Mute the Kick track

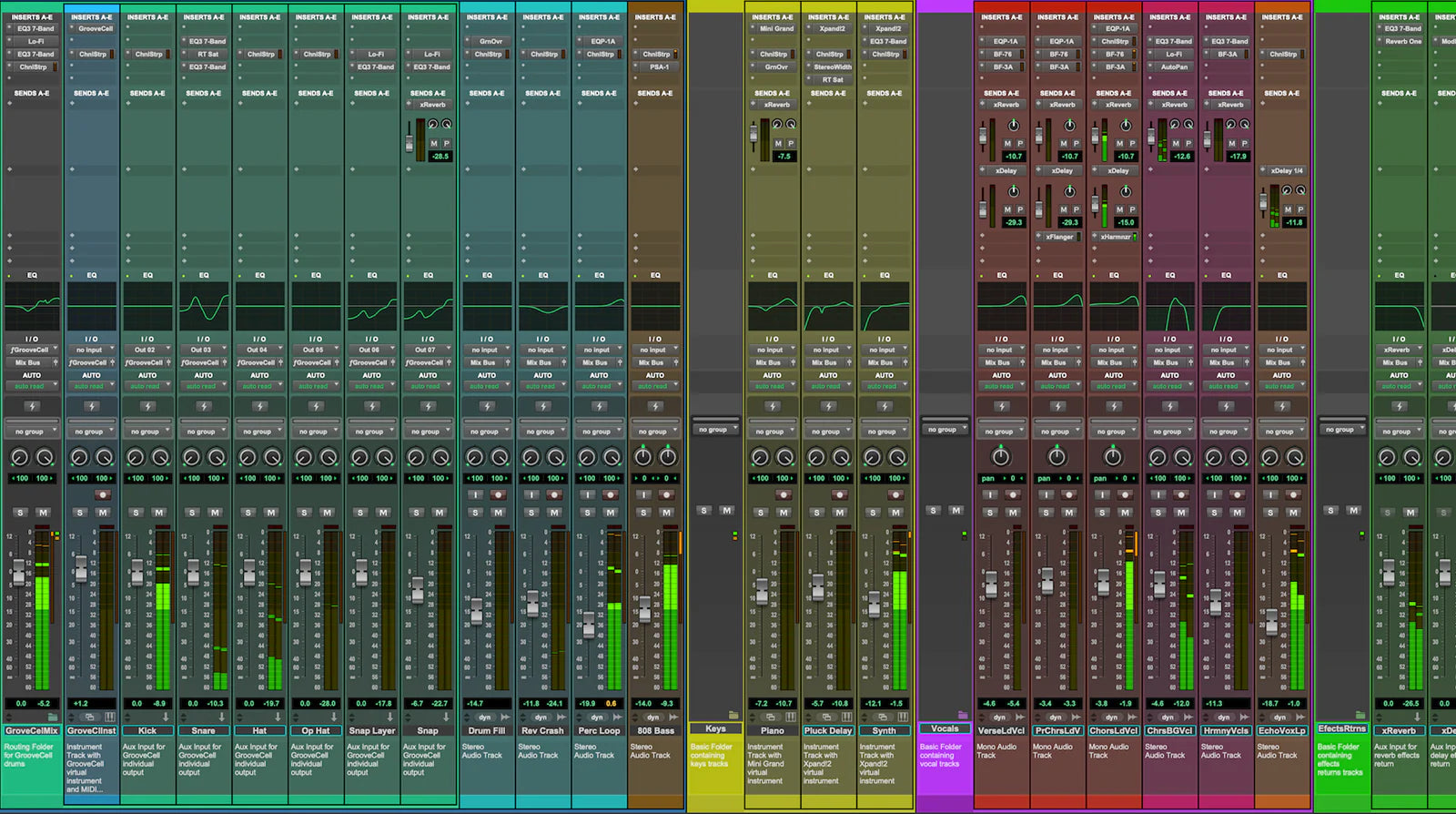tap(158, 513)
